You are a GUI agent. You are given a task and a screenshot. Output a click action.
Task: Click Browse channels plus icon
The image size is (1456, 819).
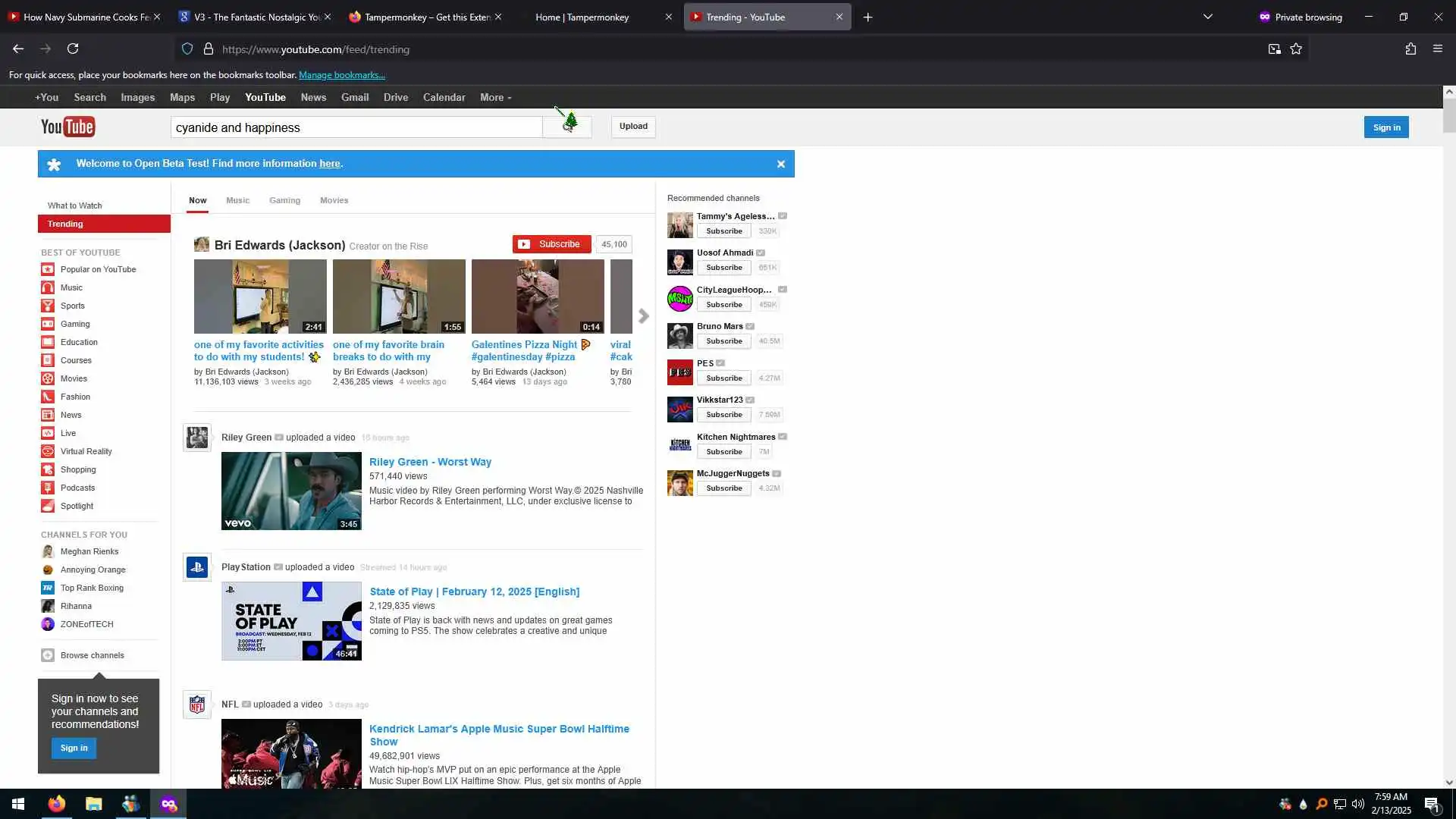(x=48, y=655)
